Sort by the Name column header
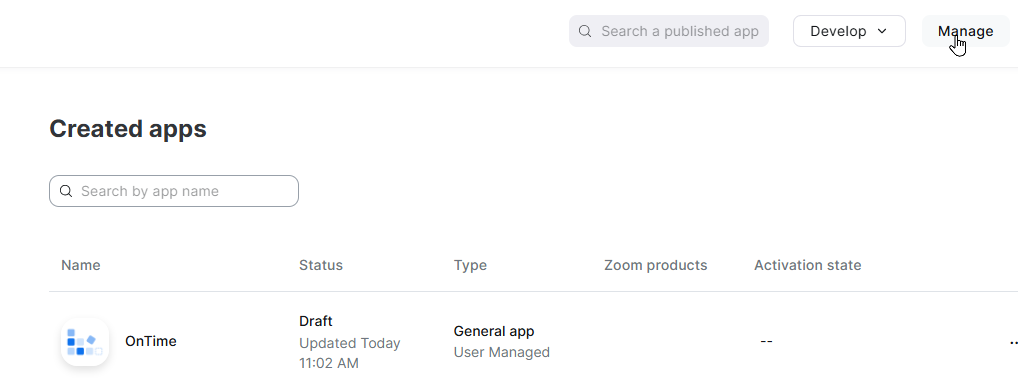The image size is (1018, 383). pos(81,265)
